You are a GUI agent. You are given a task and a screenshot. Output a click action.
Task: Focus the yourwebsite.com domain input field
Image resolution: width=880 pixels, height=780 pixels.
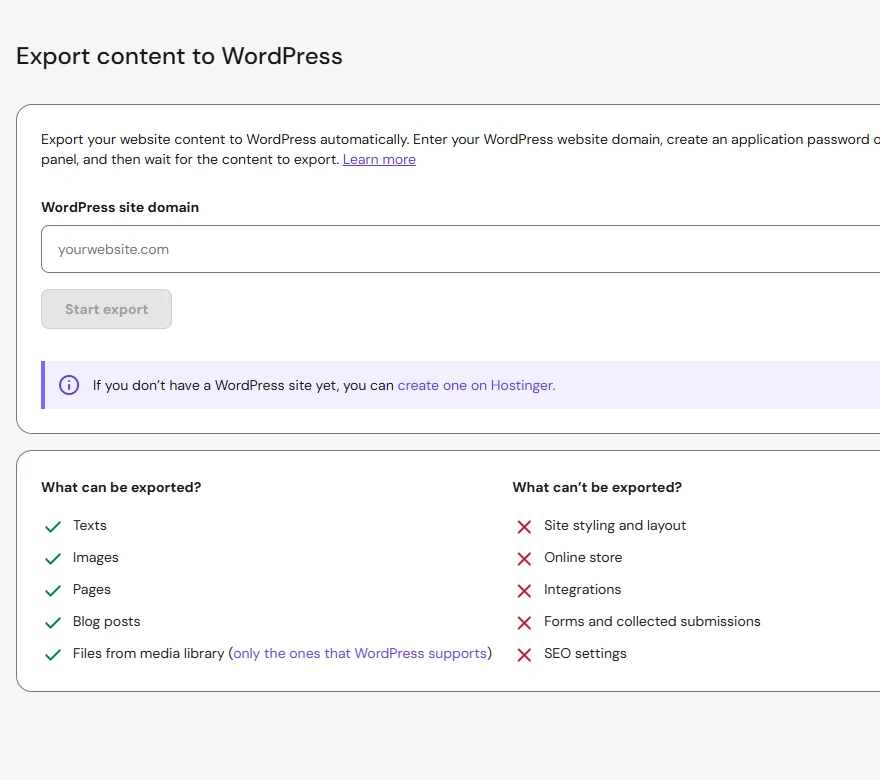click(x=460, y=249)
